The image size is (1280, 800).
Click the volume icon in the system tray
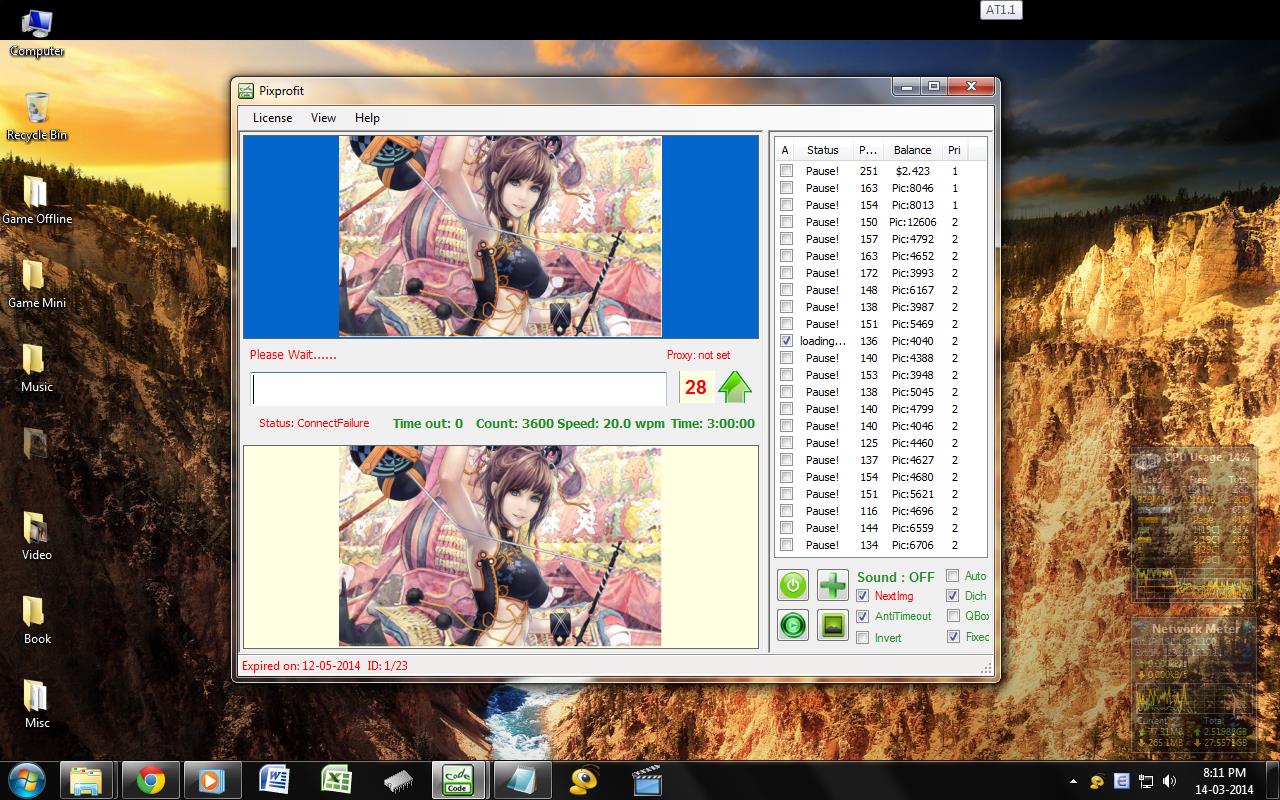[1169, 781]
